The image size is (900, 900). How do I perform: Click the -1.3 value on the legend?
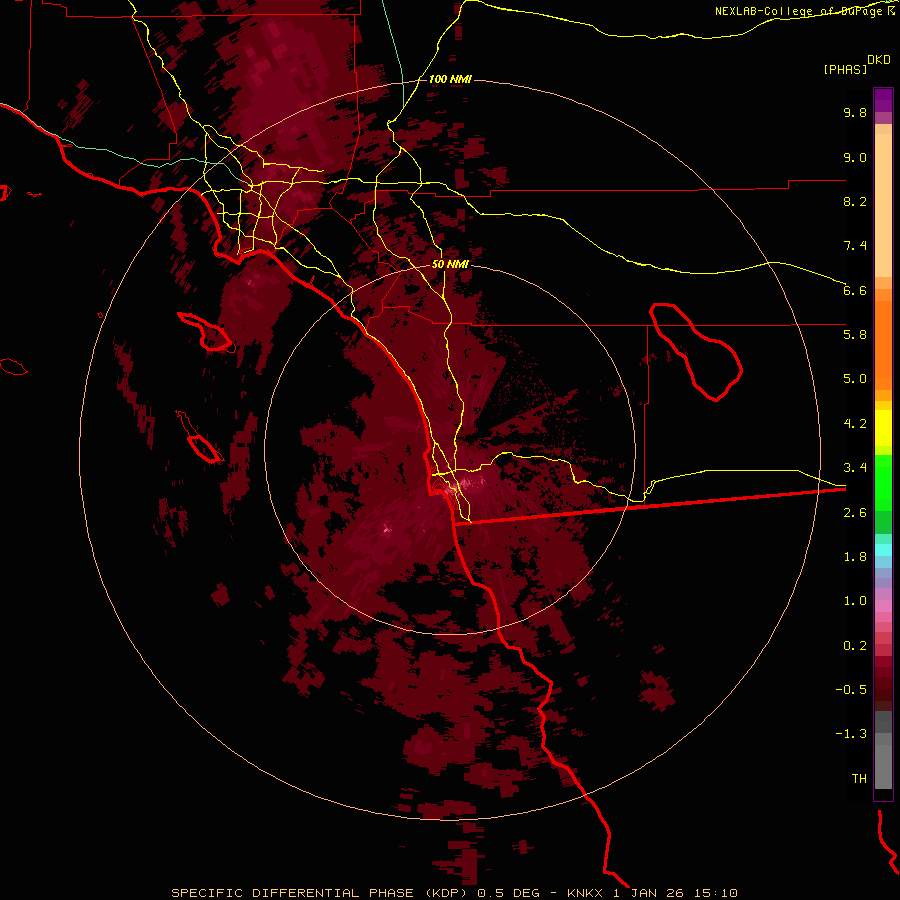pyautogui.click(x=851, y=734)
